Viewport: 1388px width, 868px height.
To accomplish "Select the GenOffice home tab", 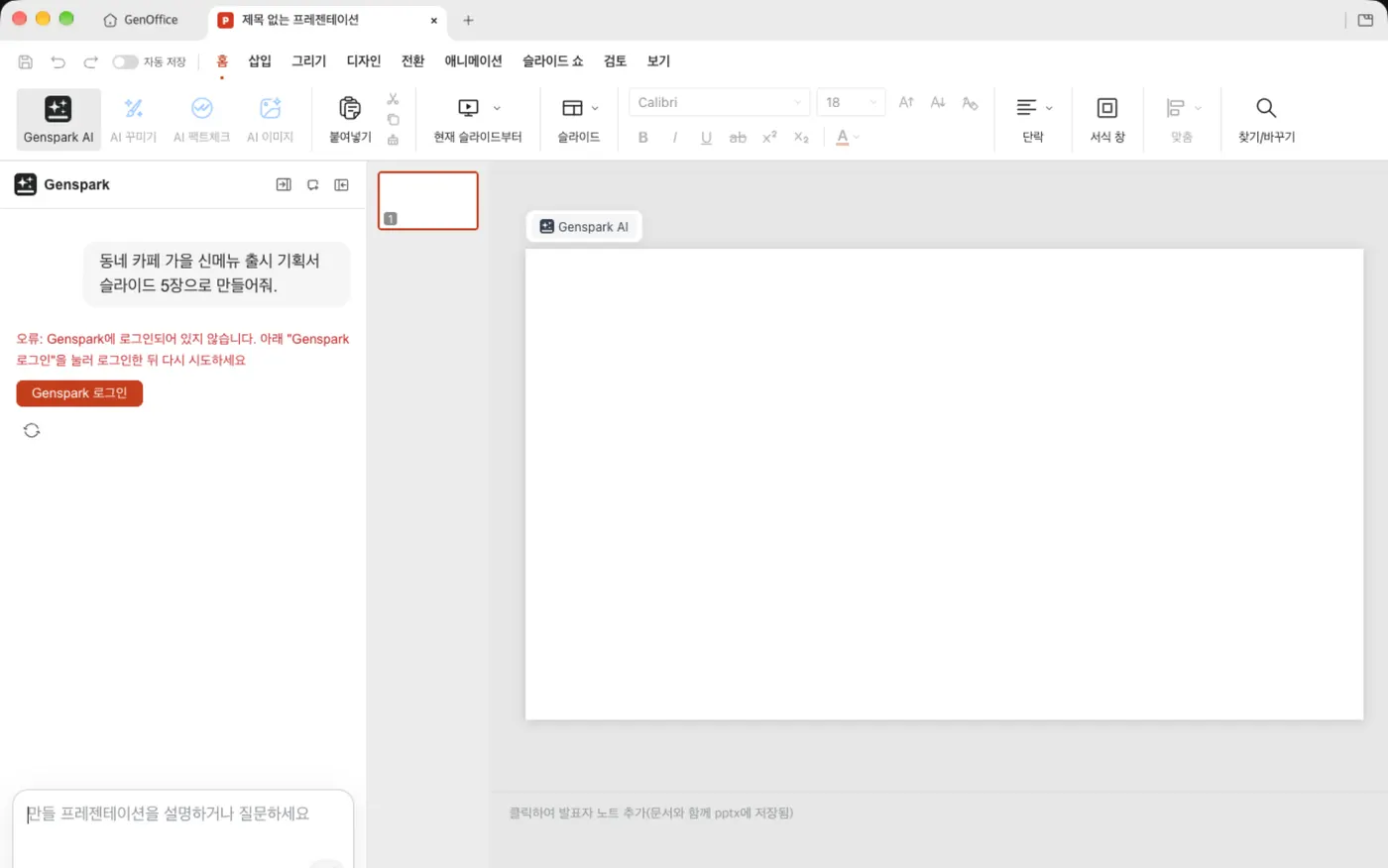I will click(x=141, y=20).
